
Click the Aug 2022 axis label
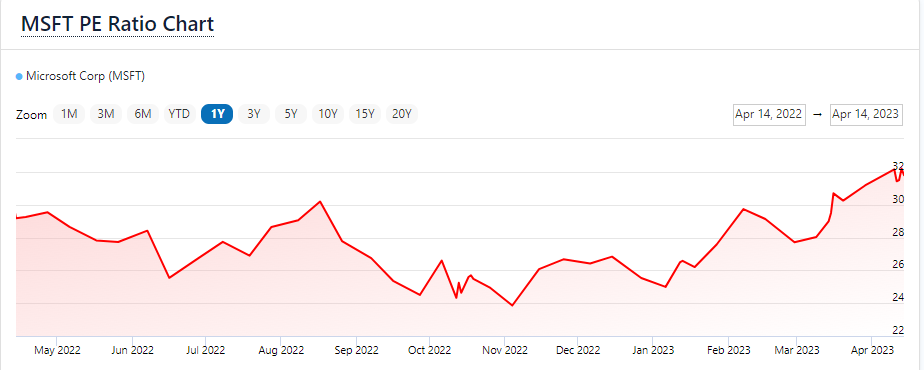click(280, 350)
